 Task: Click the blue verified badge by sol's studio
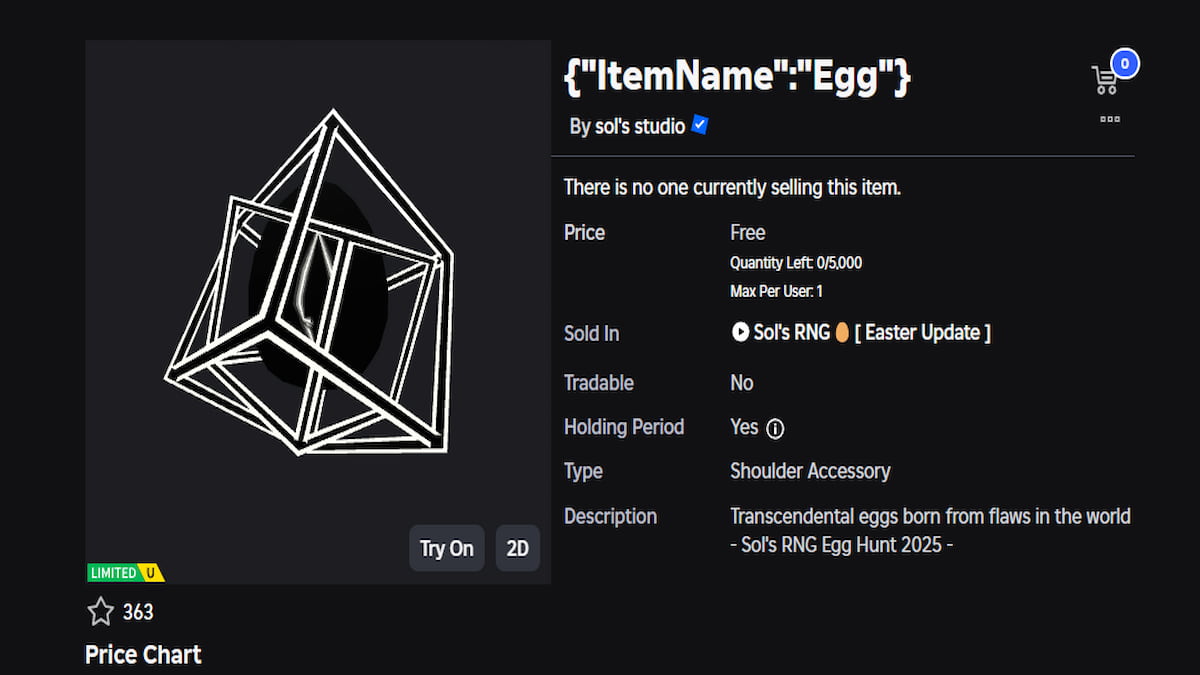tap(700, 125)
